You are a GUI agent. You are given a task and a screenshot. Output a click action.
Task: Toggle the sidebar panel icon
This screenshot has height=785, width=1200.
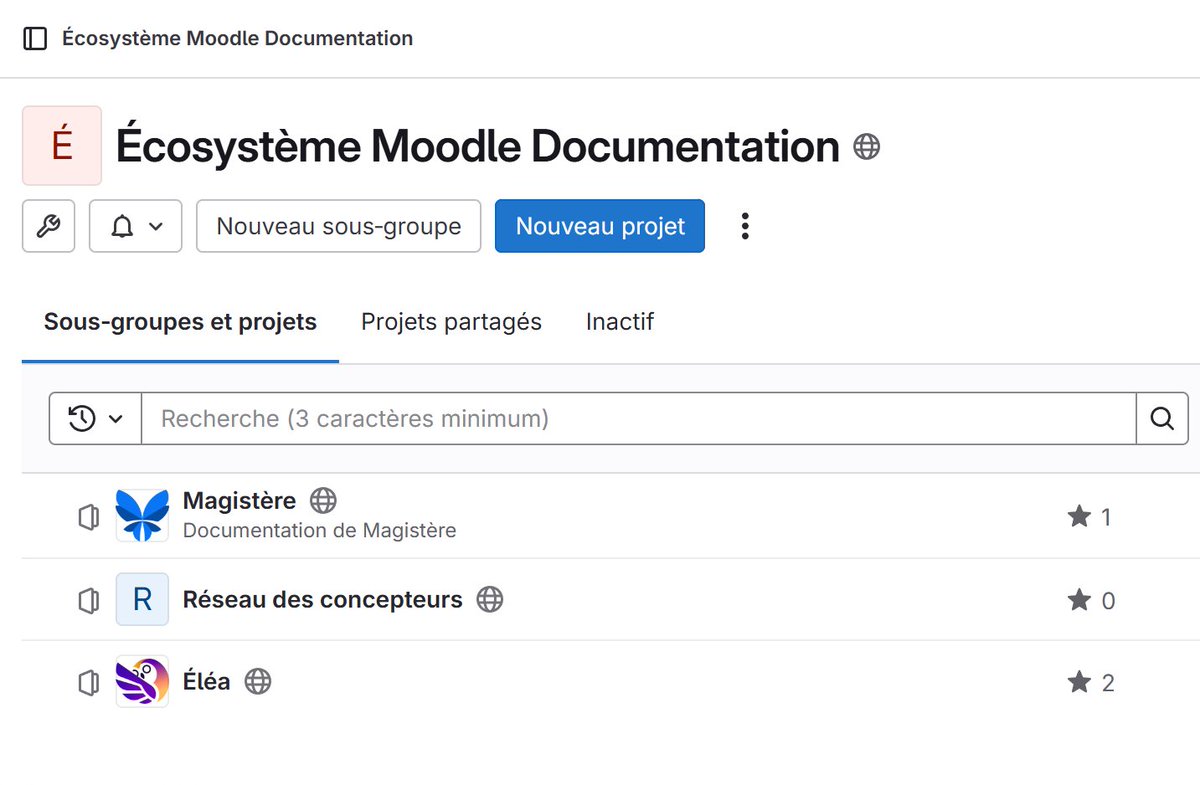pyautogui.click(x=35, y=39)
